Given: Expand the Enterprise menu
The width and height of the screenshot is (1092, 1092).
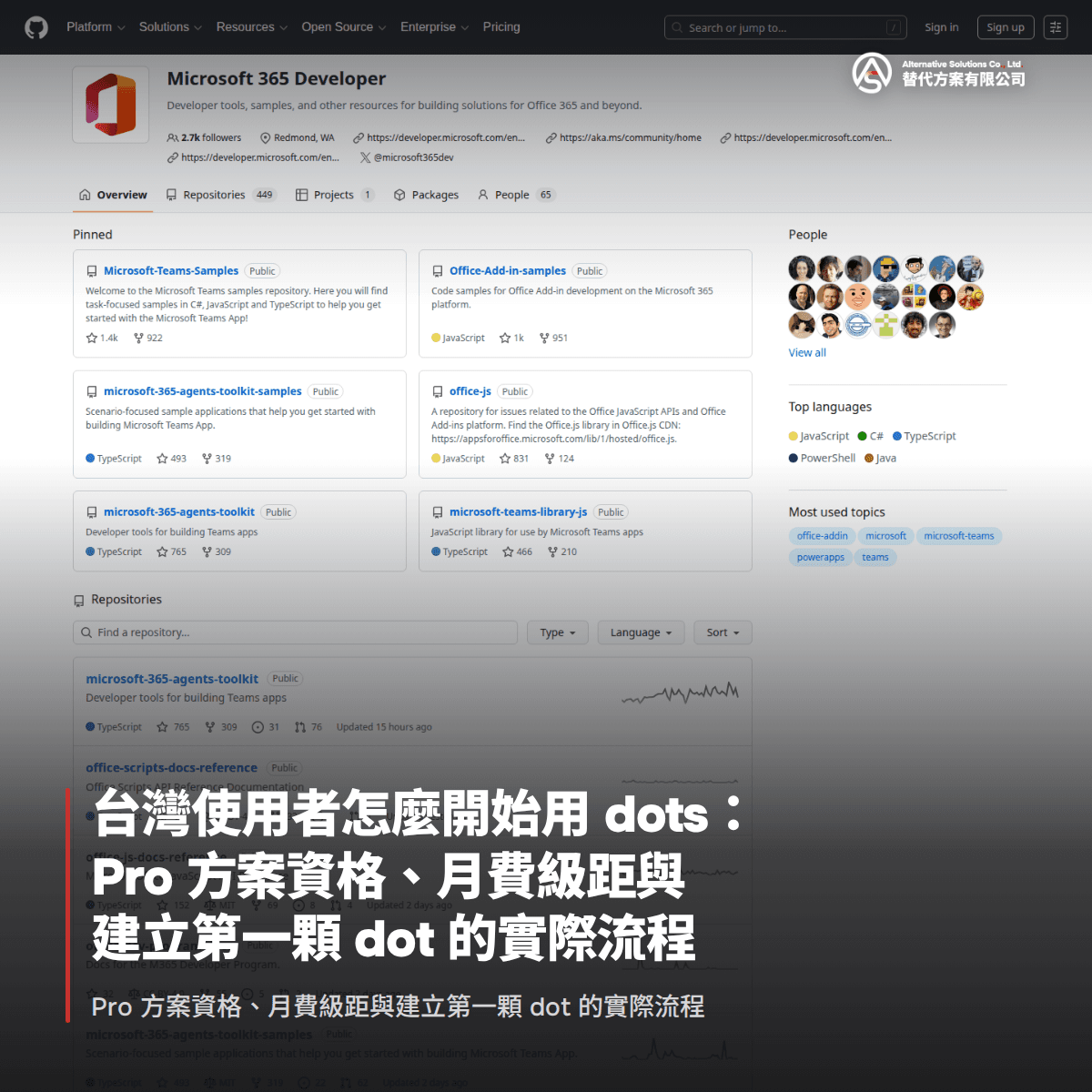Looking at the screenshot, I should click(x=435, y=27).
